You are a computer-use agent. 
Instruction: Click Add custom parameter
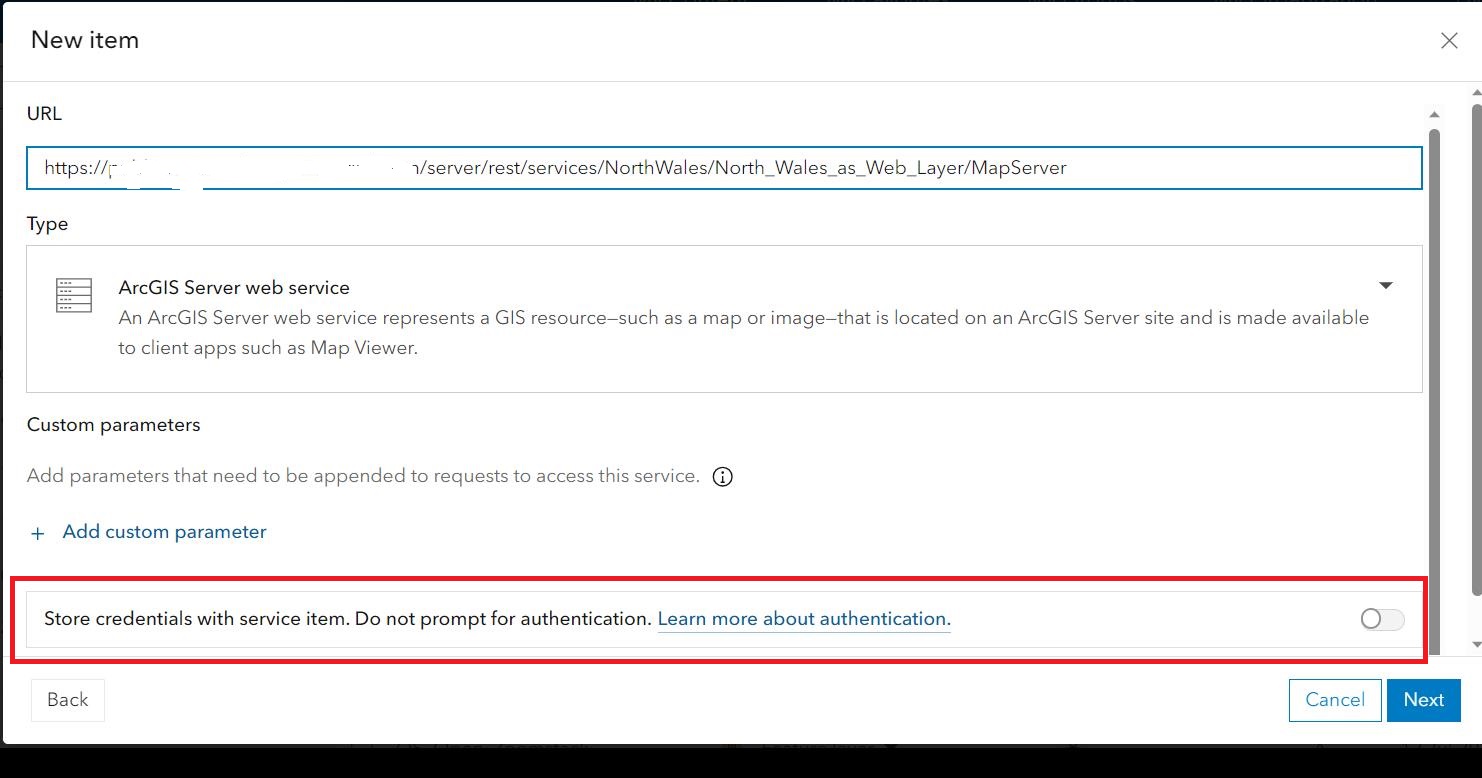[x=163, y=531]
